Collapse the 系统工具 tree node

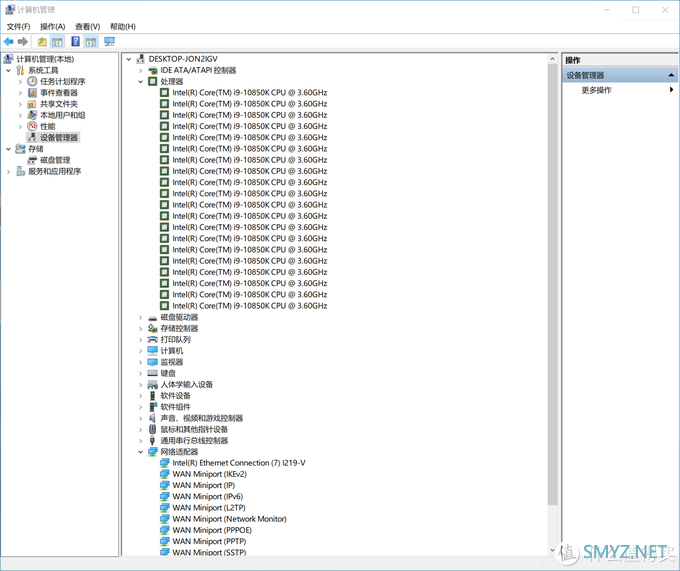coord(8,70)
